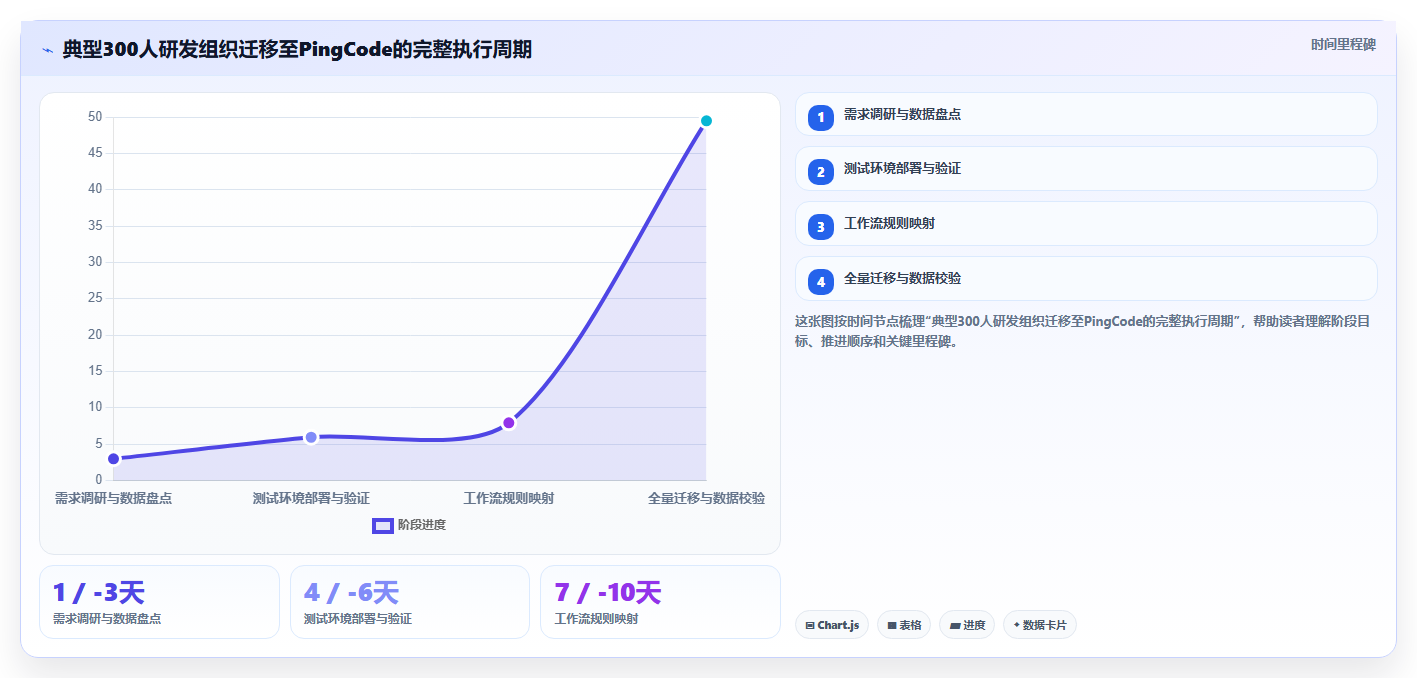The height and width of the screenshot is (678, 1417).
Task: Click the 表格 tag
Action: [904, 625]
